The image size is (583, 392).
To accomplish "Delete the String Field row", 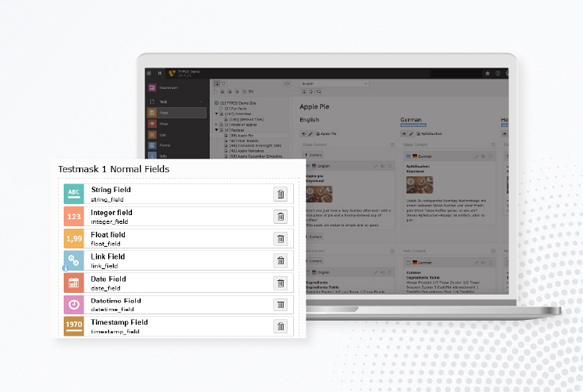I will [281, 194].
